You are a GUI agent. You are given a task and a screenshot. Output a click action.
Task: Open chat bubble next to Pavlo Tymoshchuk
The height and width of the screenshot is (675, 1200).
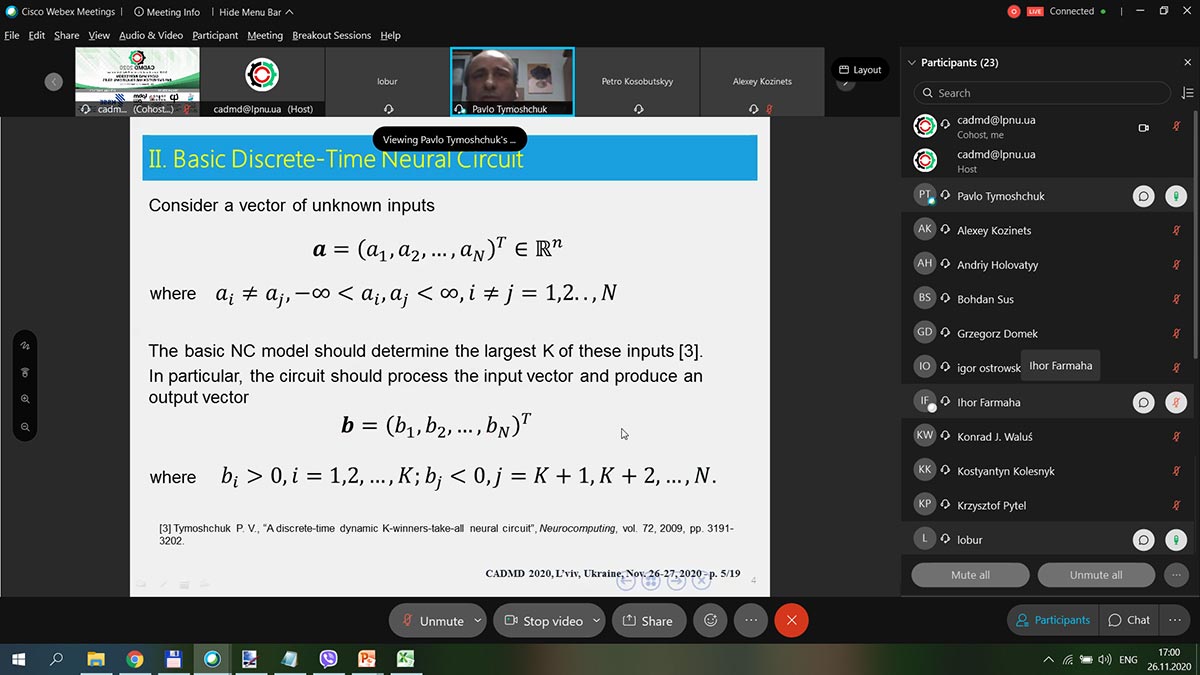1143,196
